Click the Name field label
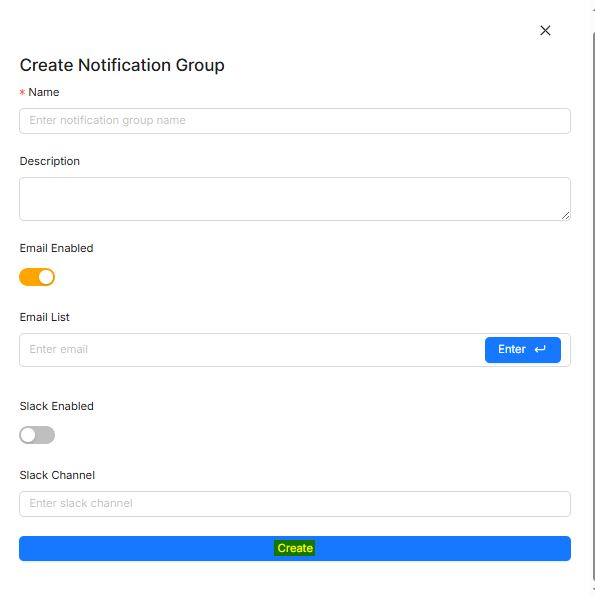The height and width of the screenshot is (597, 595). [44, 92]
